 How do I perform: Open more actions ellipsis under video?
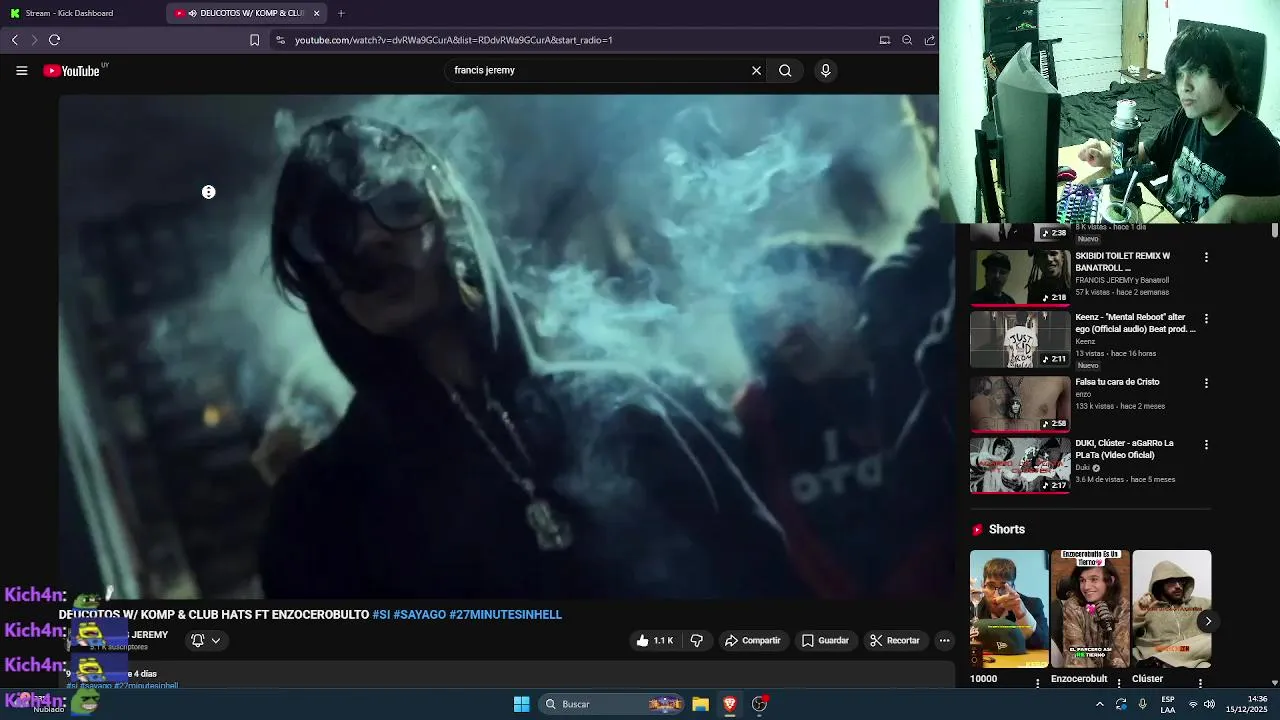click(x=944, y=640)
